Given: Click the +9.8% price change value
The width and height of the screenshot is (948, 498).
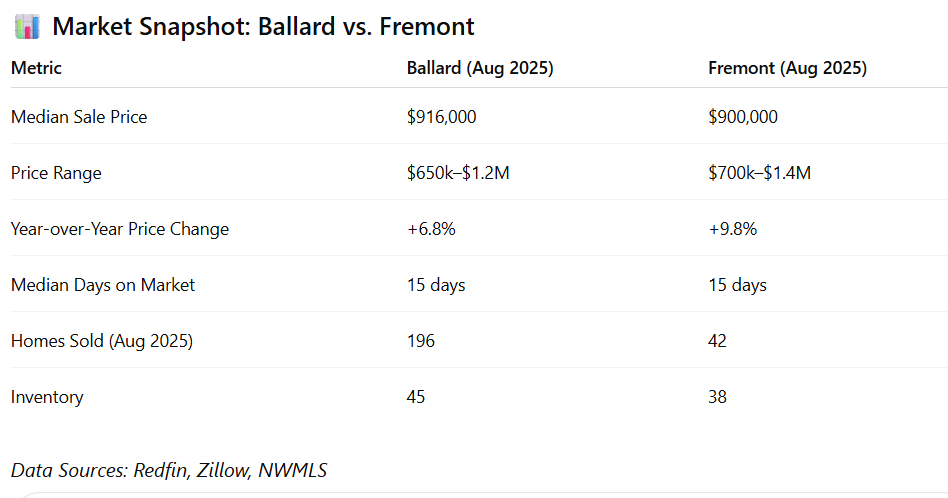Looking at the screenshot, I should [x=732, y=229].
